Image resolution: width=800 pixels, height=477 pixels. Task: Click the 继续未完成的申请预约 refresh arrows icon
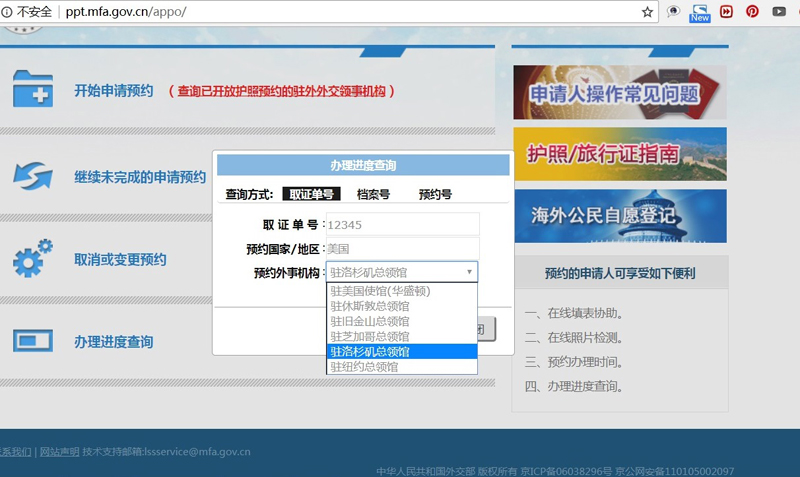[33, 175]
